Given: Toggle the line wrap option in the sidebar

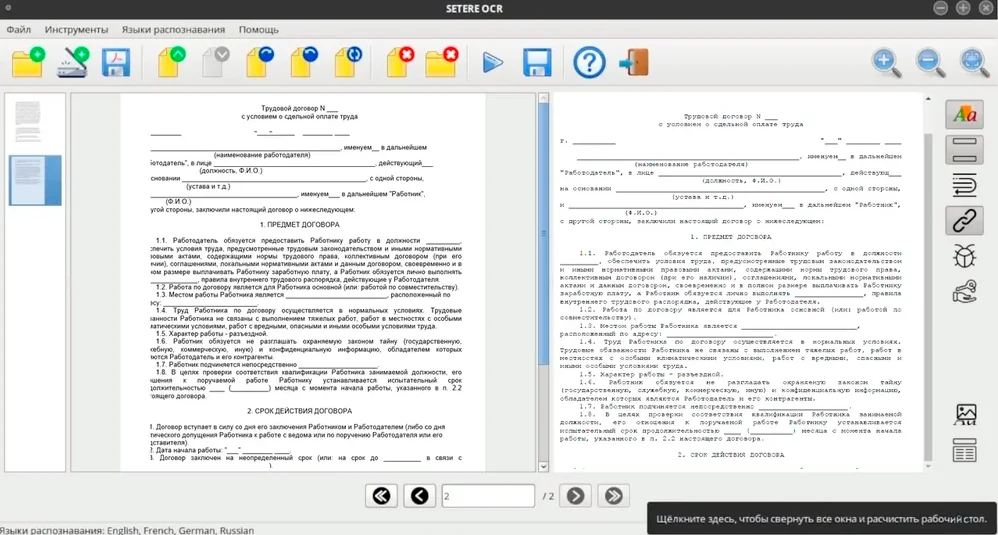Looking at the screenshot, I should point(964,185).
